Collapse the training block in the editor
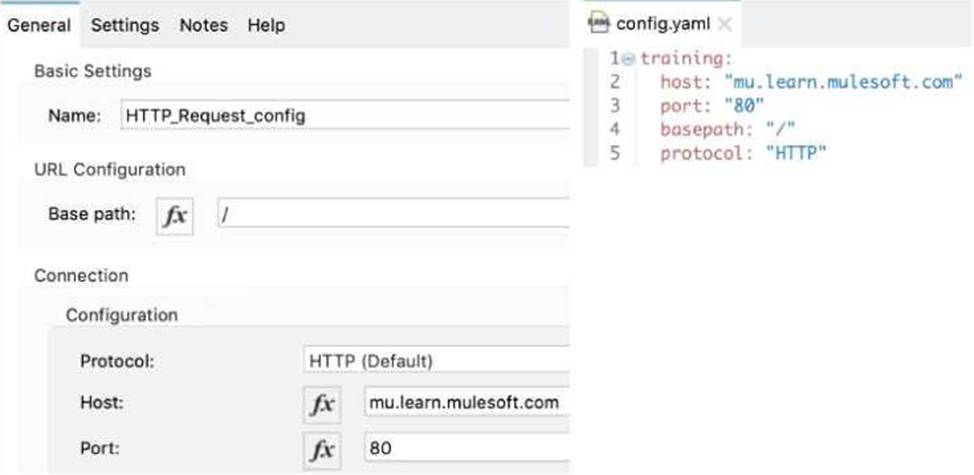The image size is (974, 475). (x=629, y=59)
